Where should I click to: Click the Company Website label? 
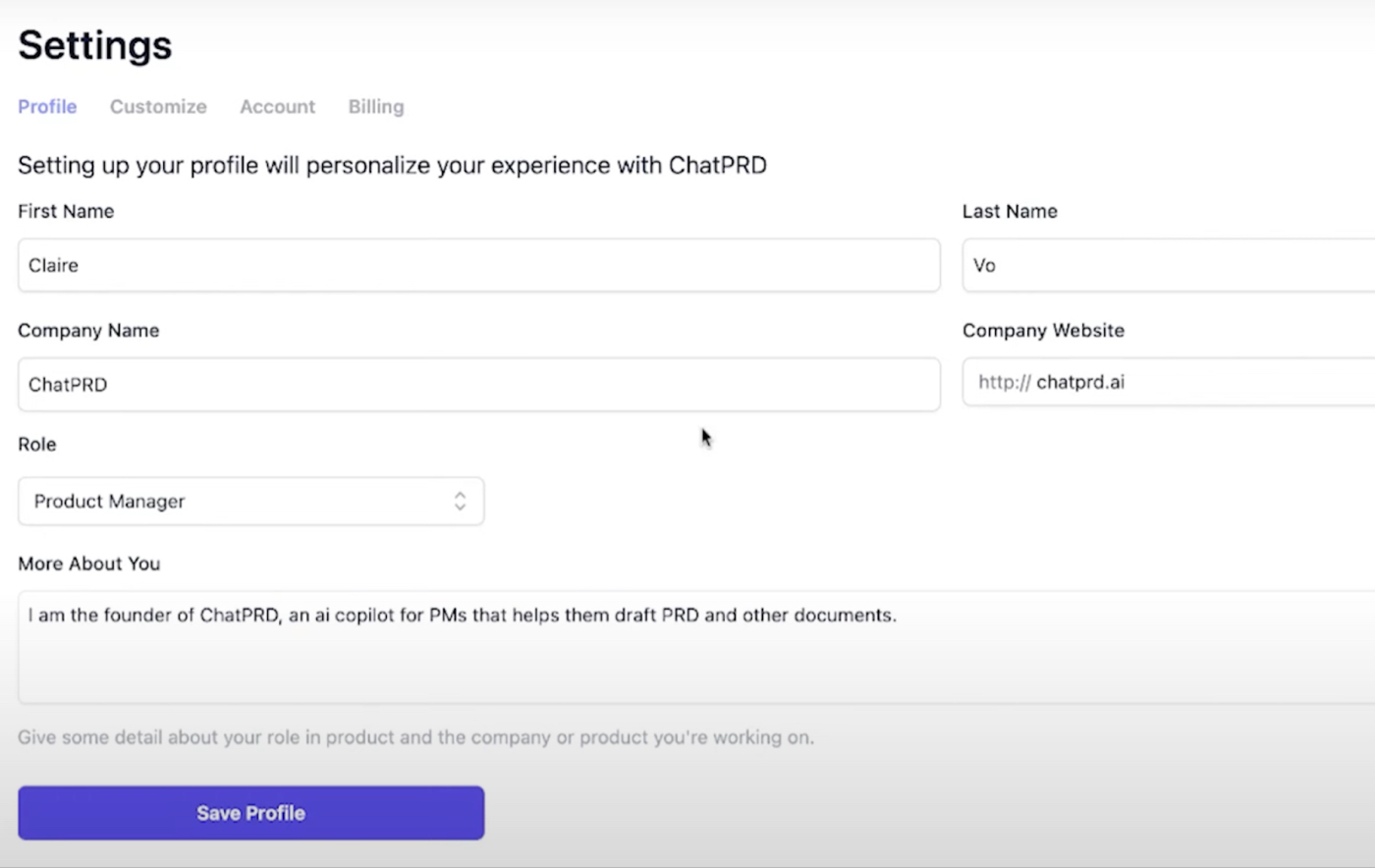coord(1043,330)
